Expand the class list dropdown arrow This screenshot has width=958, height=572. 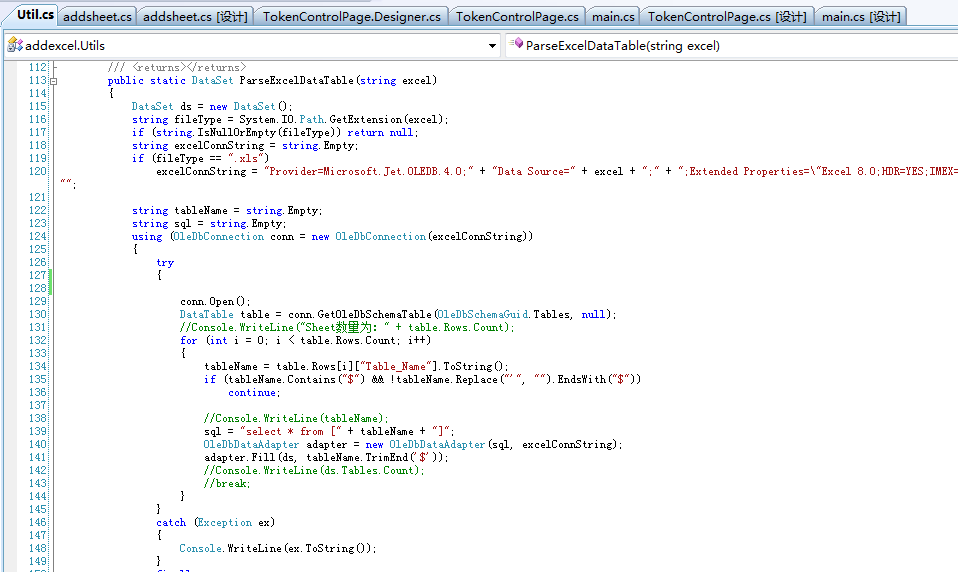pyautogui.click(x=492, y=45)
